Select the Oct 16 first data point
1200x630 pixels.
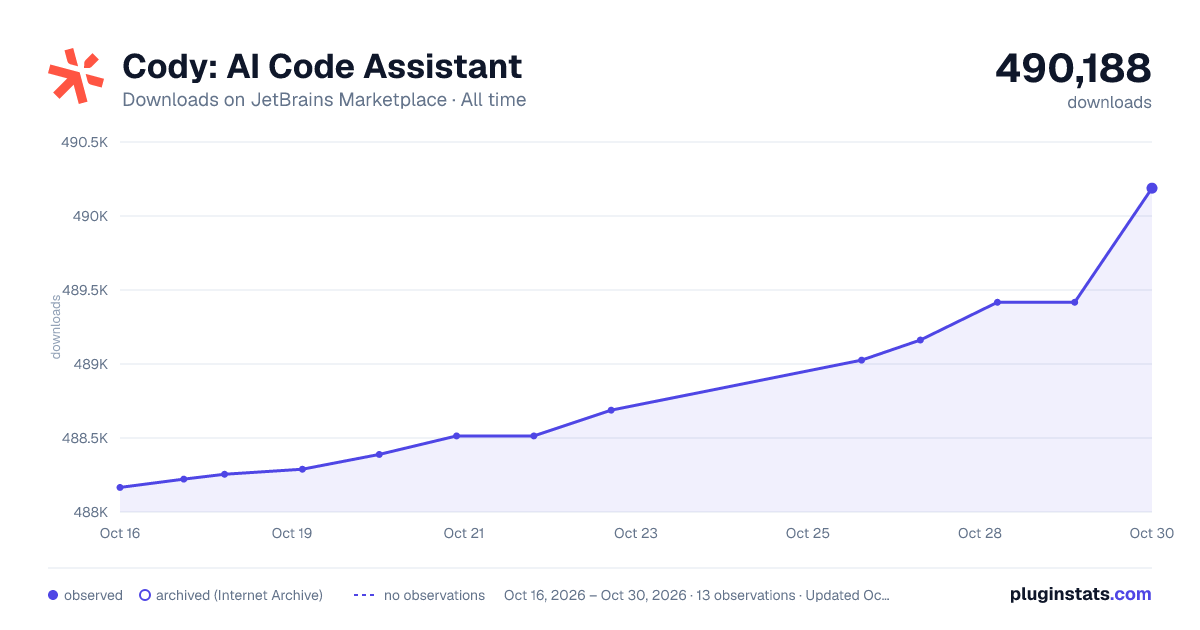(120, 487)
